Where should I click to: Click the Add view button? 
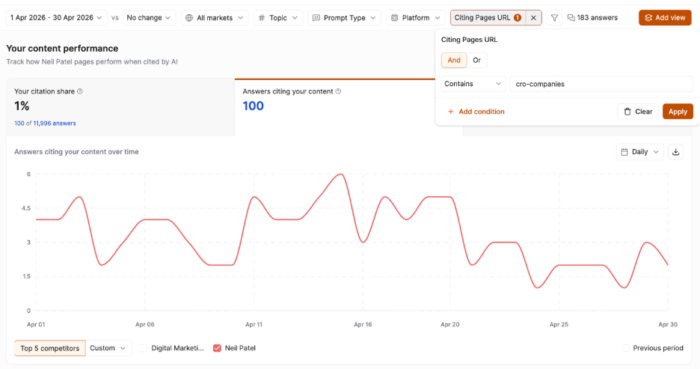665,18
